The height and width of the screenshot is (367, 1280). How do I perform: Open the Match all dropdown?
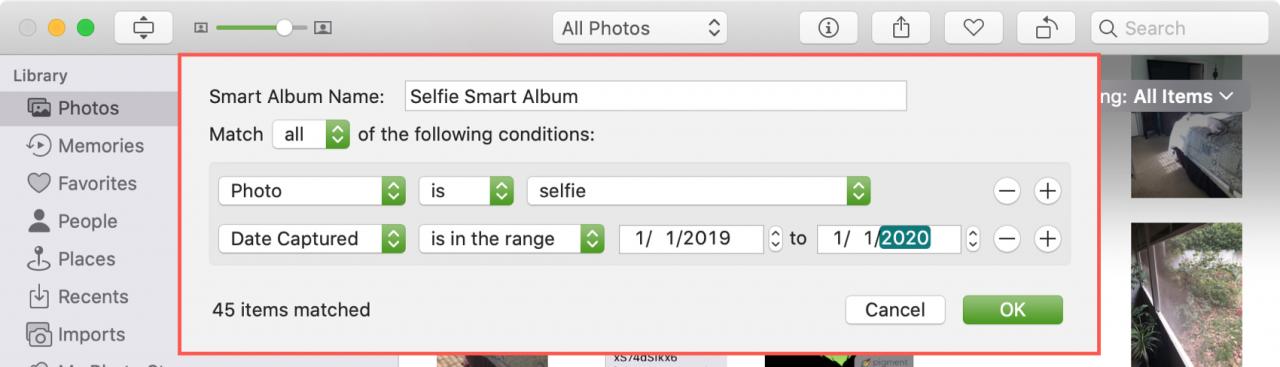[x=311, y=134]
